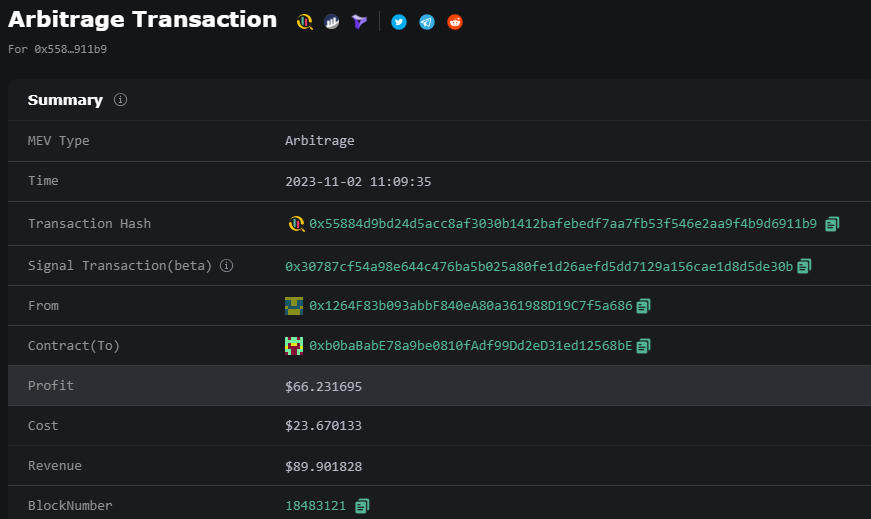This screenshot has width=871, height=519.
Task: Select the MEV Type value Arbitrage
Action: pos(320,141)
